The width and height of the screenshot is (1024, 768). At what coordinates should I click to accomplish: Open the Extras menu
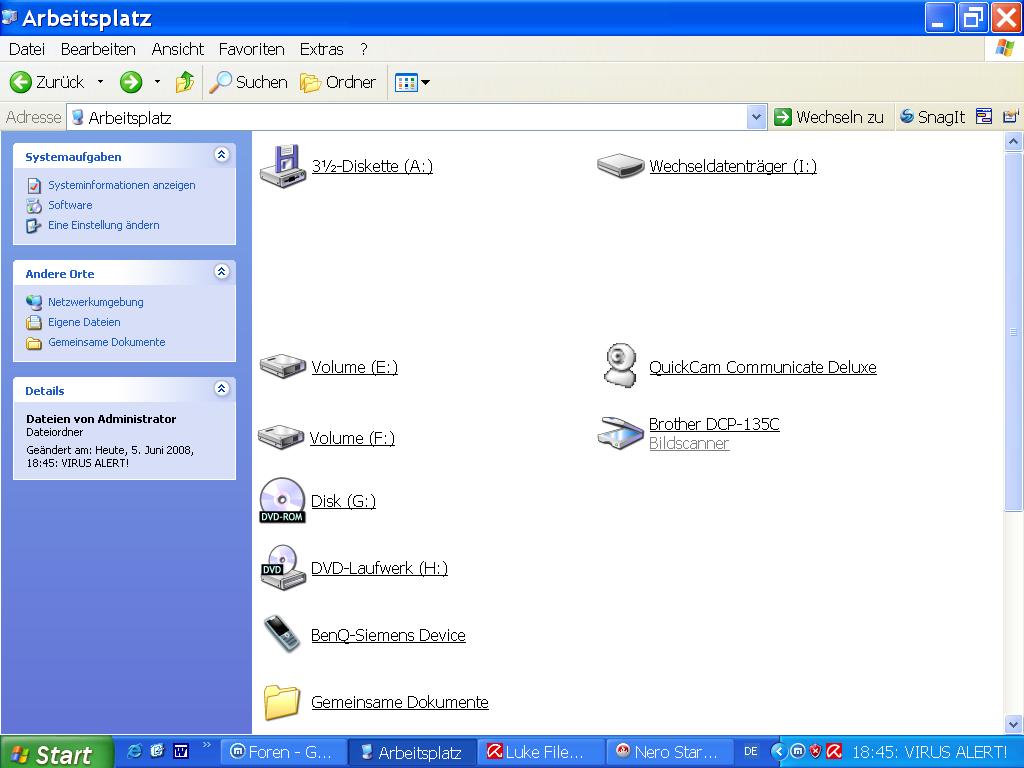[321, 49]
